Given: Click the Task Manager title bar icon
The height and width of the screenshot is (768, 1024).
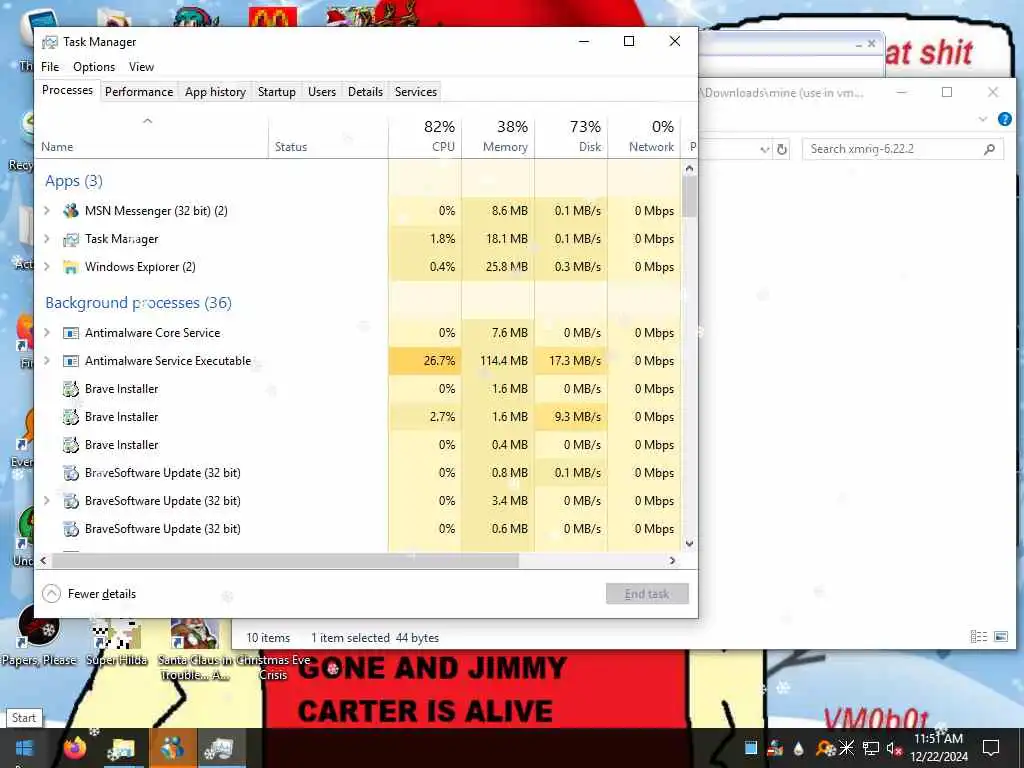Looking at the screenshot, I should [50, 42].
